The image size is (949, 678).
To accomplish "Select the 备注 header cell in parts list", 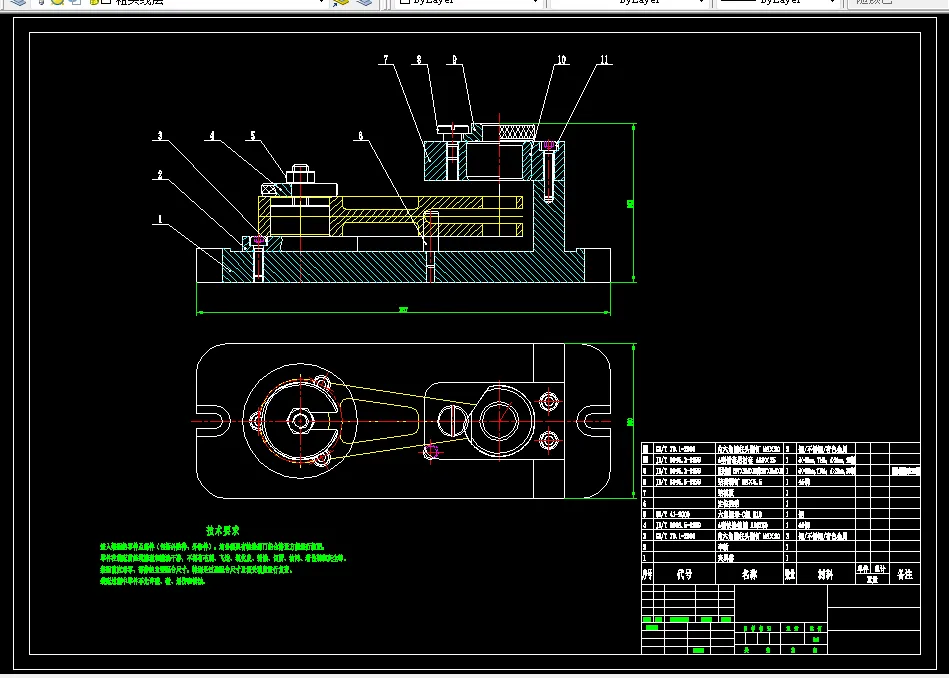I will [904, 575].
